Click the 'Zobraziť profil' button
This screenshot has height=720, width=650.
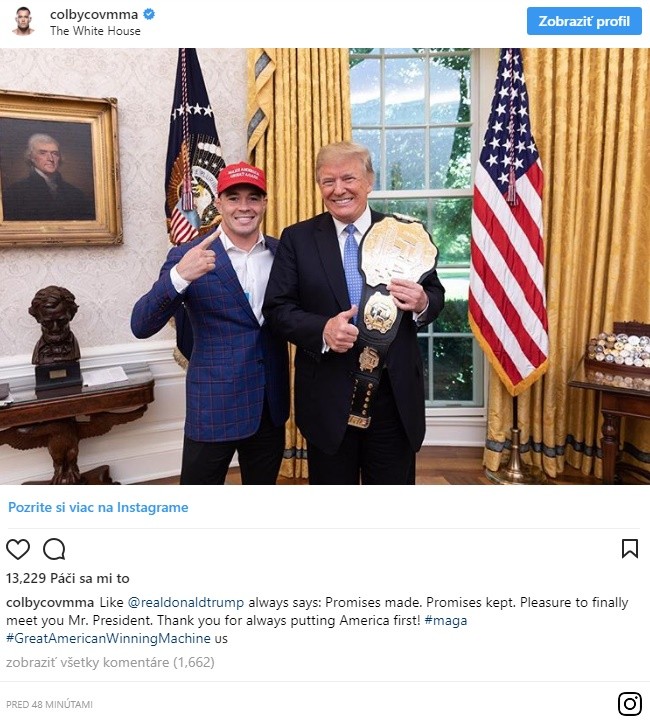point(584,21)
